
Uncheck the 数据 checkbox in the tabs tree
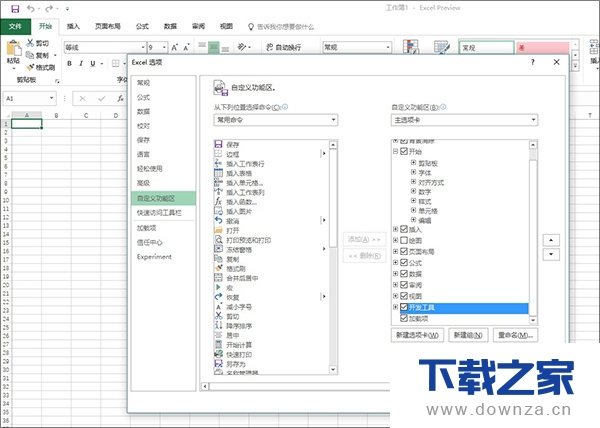click(x=404, y=274)
